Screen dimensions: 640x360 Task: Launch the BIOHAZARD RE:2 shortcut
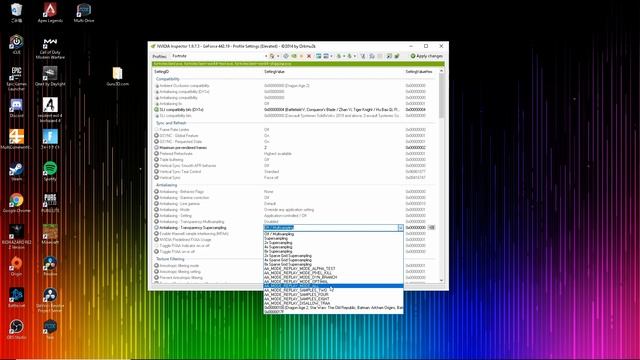click(x=16, y=236)
